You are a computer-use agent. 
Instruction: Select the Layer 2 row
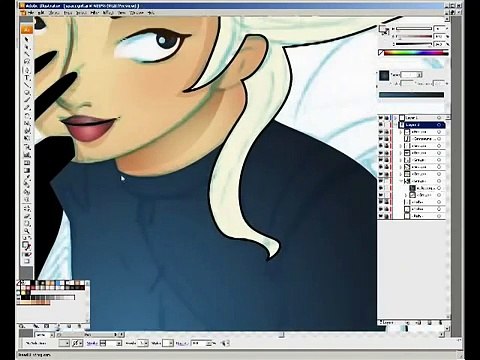412,125
